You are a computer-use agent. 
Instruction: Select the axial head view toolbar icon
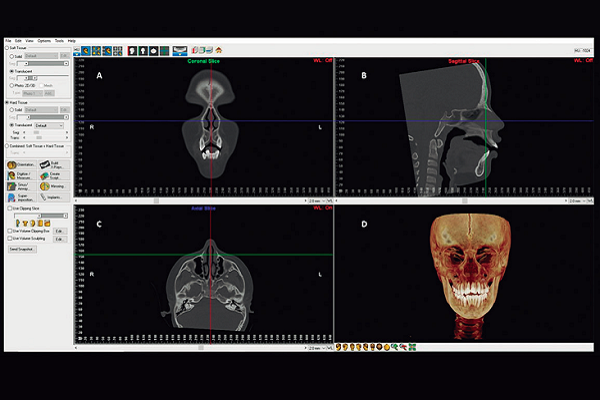154,51
